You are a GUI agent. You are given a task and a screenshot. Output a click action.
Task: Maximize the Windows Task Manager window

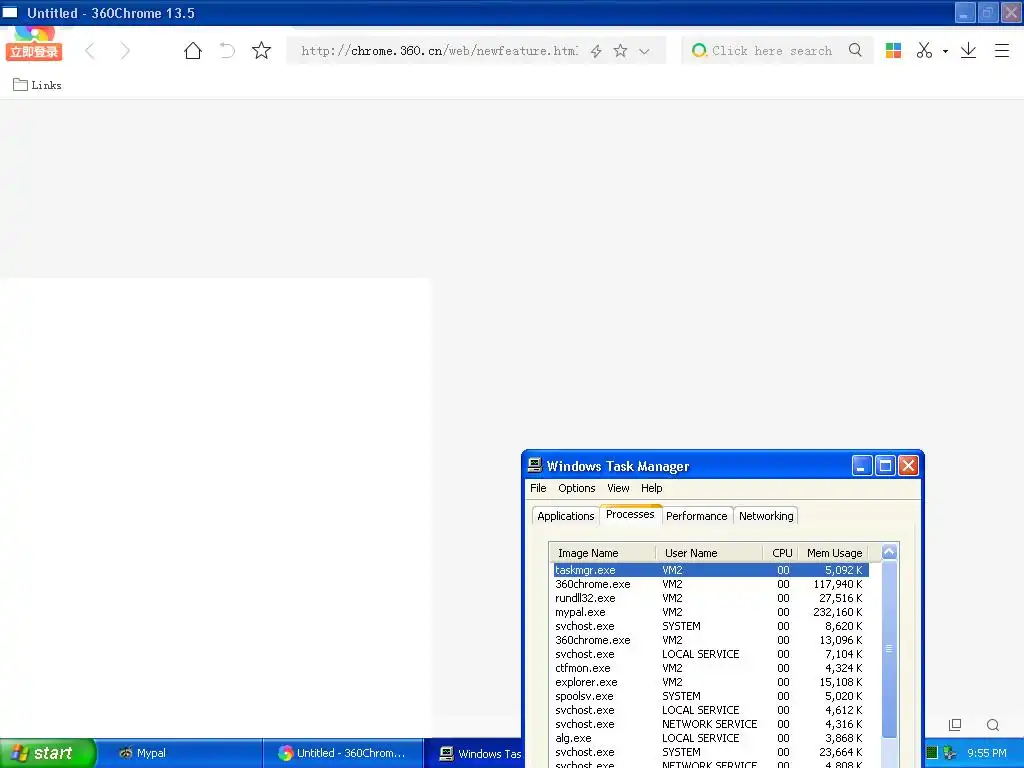point(885,466)
